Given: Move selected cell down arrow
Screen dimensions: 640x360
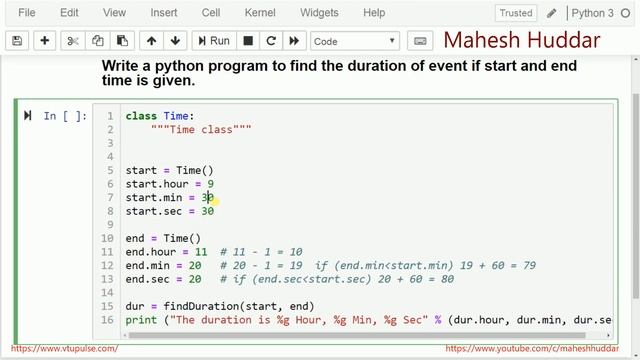Looking at the screenshot, I should point(176,41).
